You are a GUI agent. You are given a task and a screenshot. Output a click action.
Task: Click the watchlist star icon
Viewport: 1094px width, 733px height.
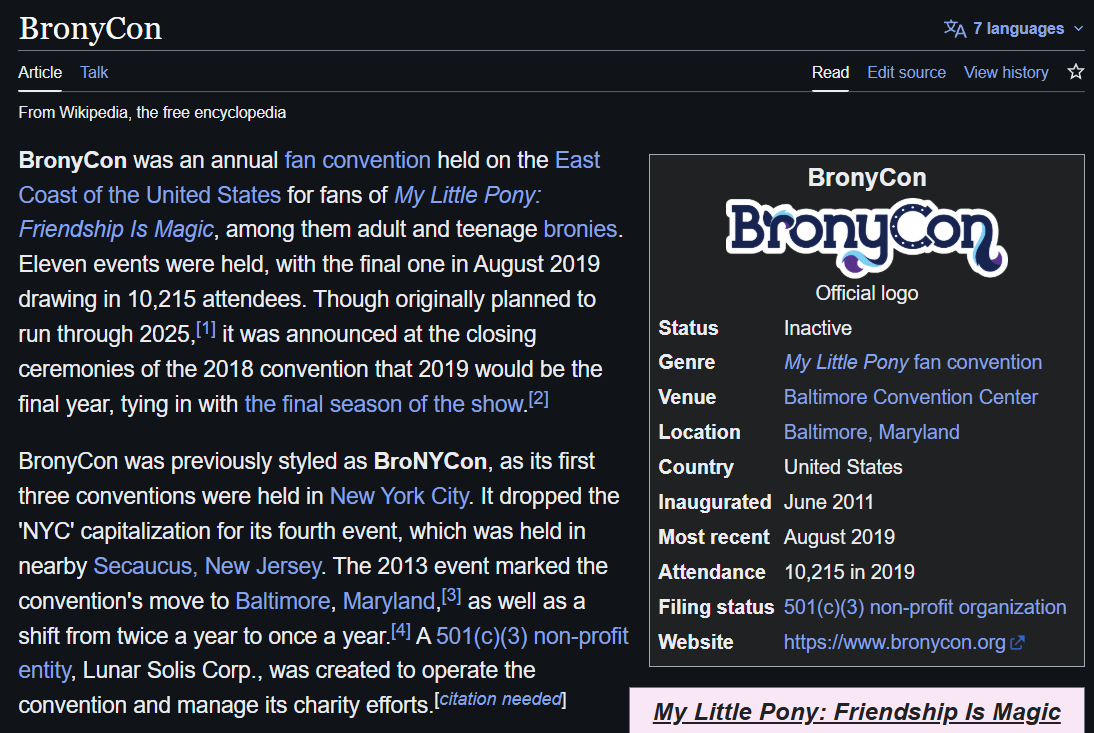point(1075,72)
